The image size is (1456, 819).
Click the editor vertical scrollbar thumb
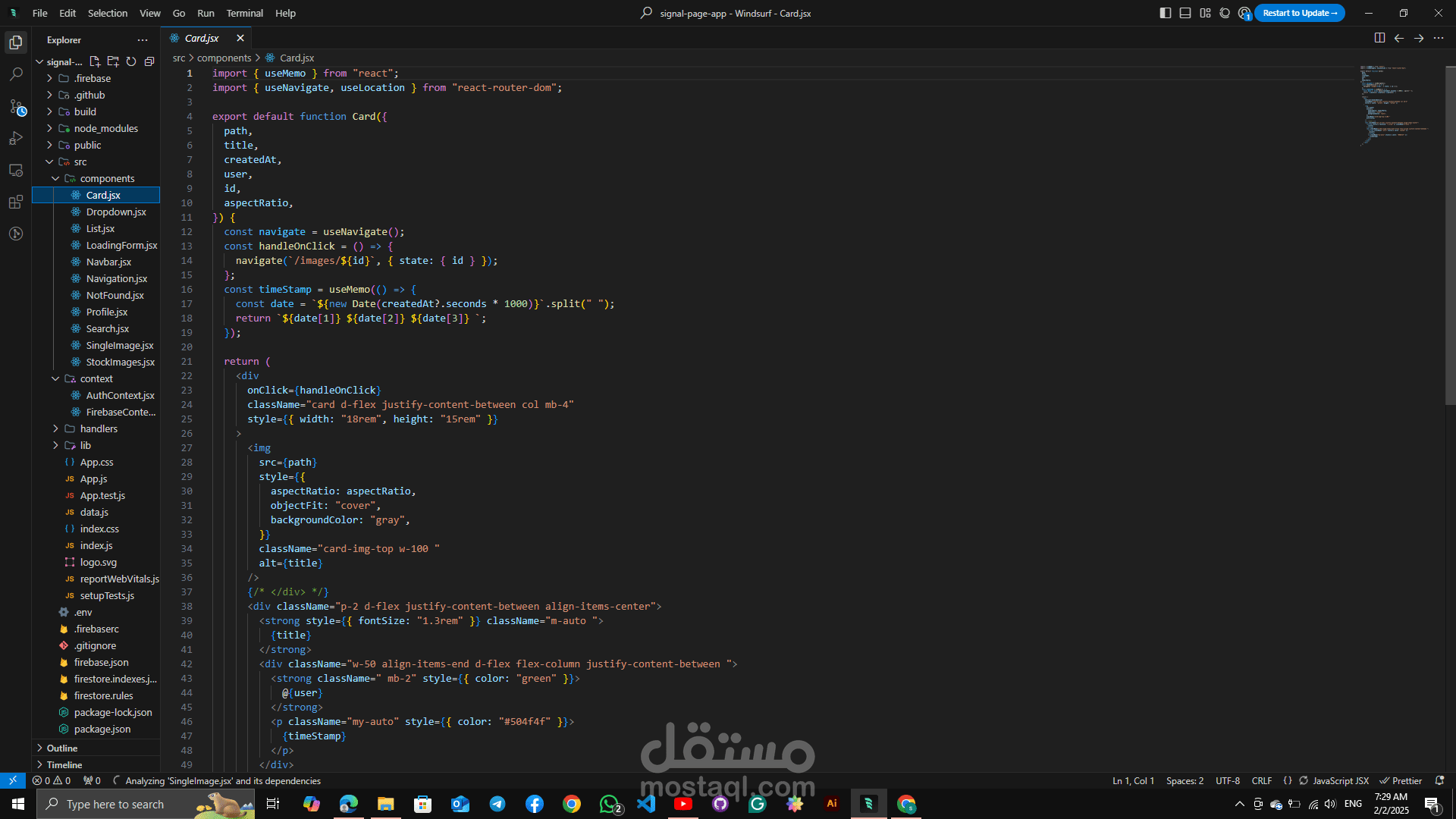coord(1450,235)
